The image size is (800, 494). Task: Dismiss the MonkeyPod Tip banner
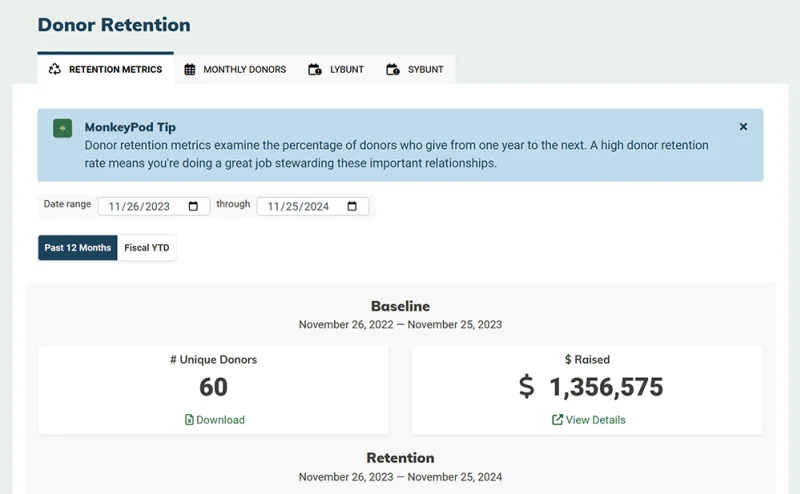coord(743,127)
